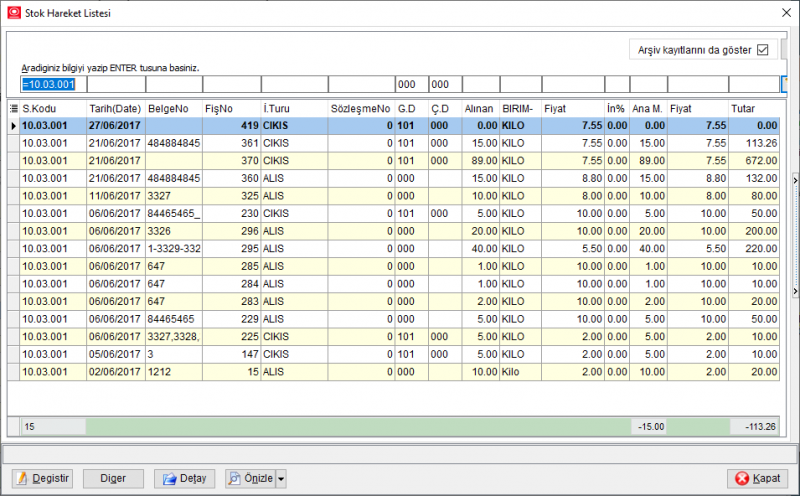Click the Önizle preview magnifier button
Screen dimensions: 800x496
[250, 478]
